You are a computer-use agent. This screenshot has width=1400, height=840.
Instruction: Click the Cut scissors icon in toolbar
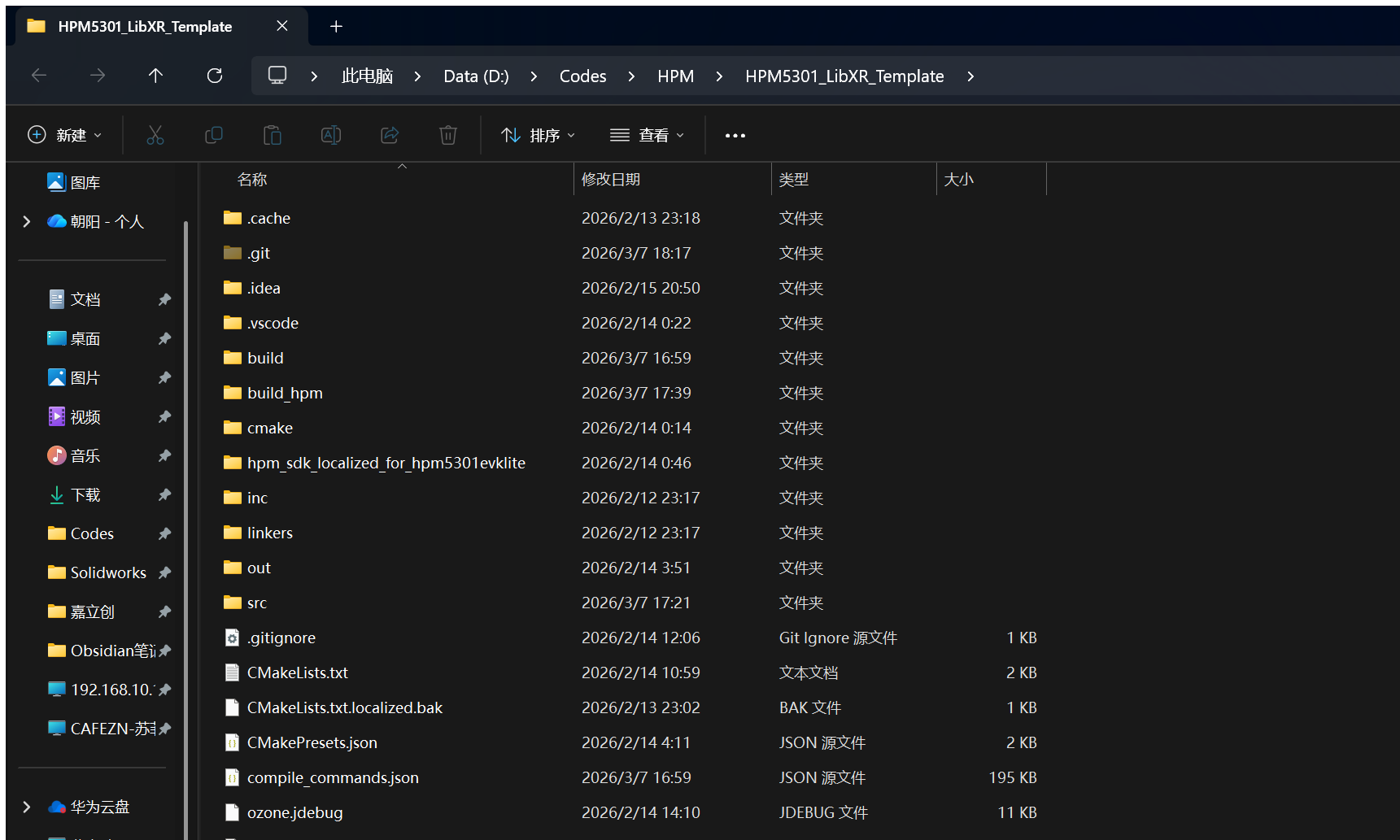click(155, 135)
